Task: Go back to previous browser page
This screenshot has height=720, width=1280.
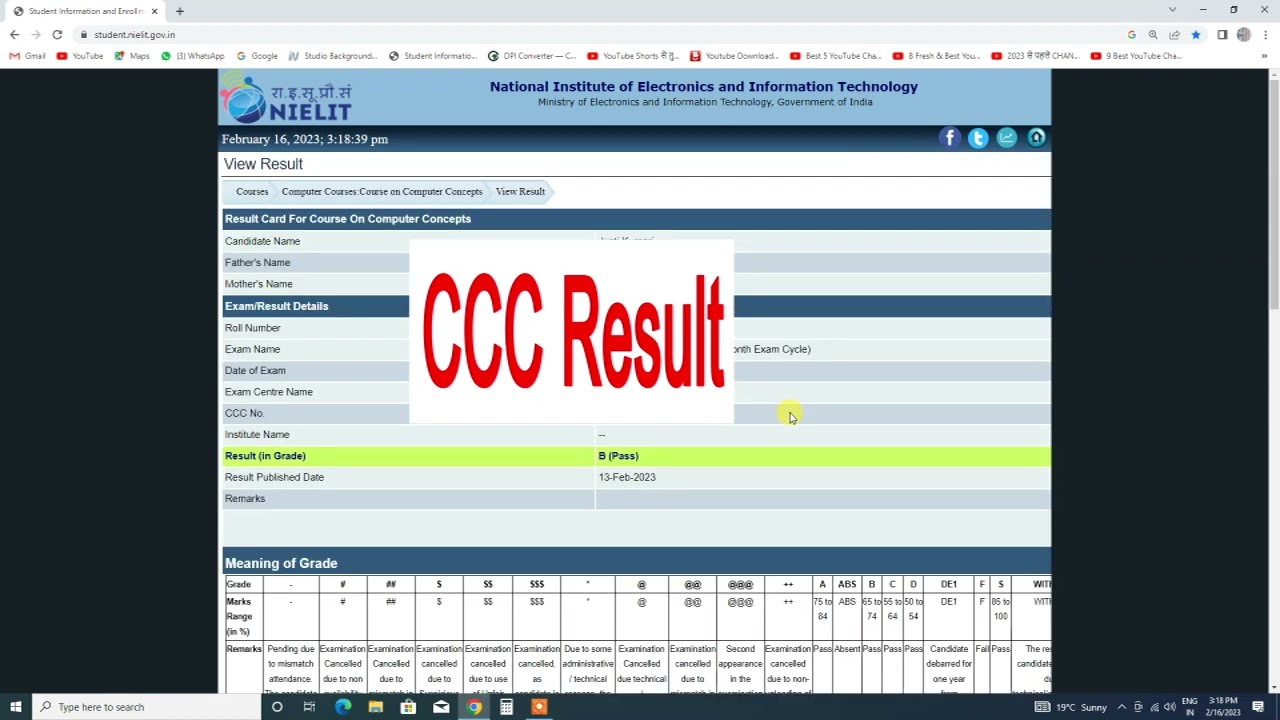Action: pos(14,35)
